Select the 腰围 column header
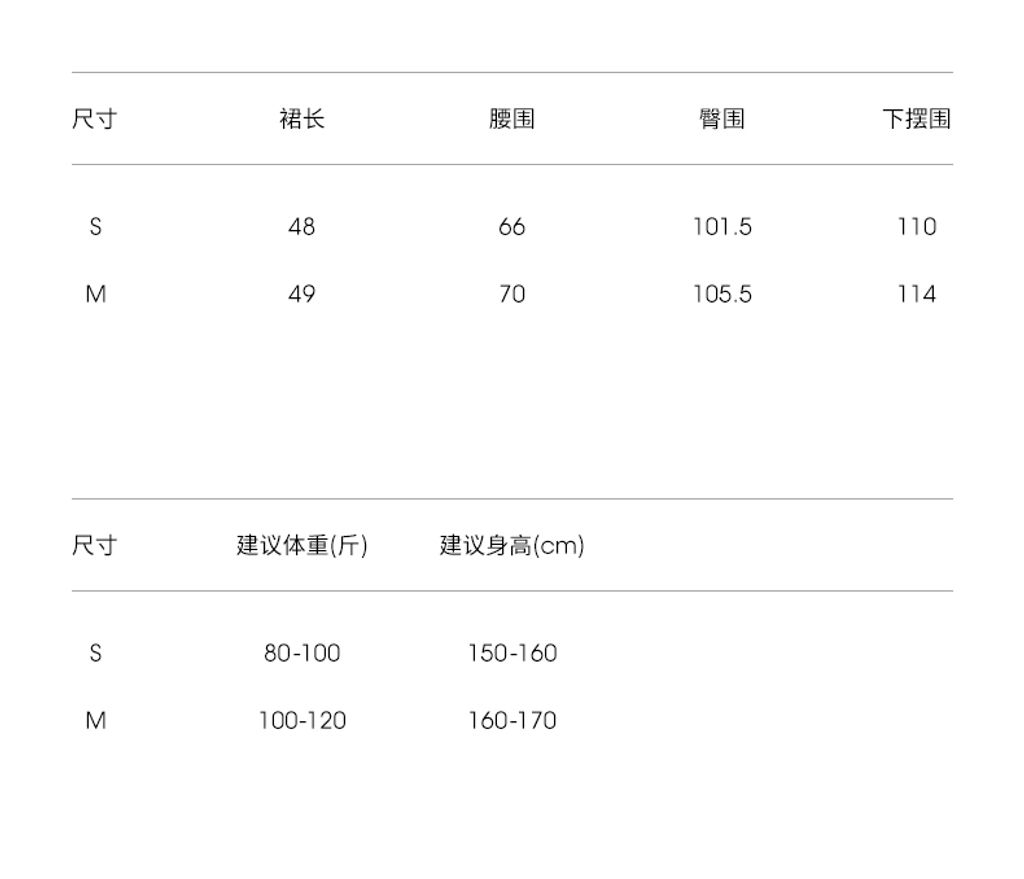This screenshot has width=1024, height=879. tap(512, 119)
